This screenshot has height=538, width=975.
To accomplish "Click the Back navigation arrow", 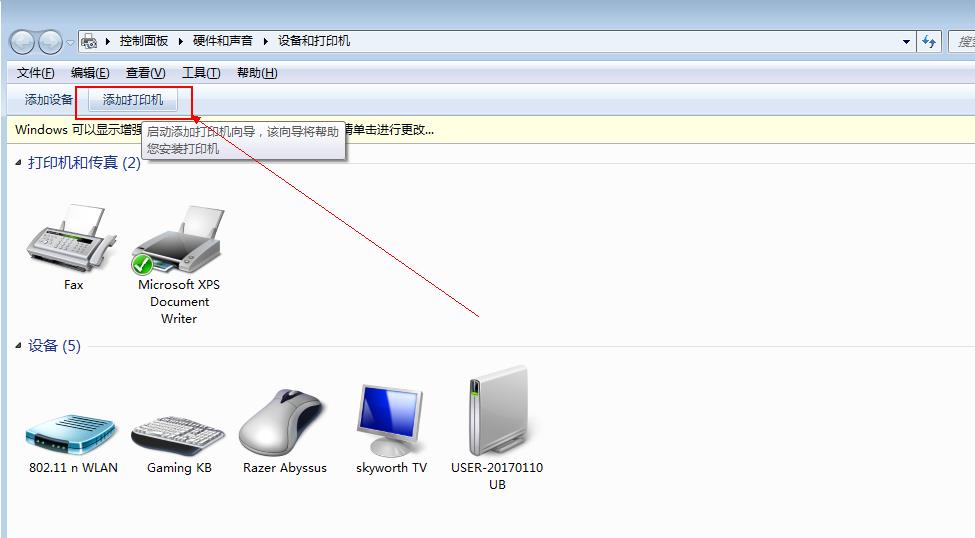I will (x=22, y=42).
